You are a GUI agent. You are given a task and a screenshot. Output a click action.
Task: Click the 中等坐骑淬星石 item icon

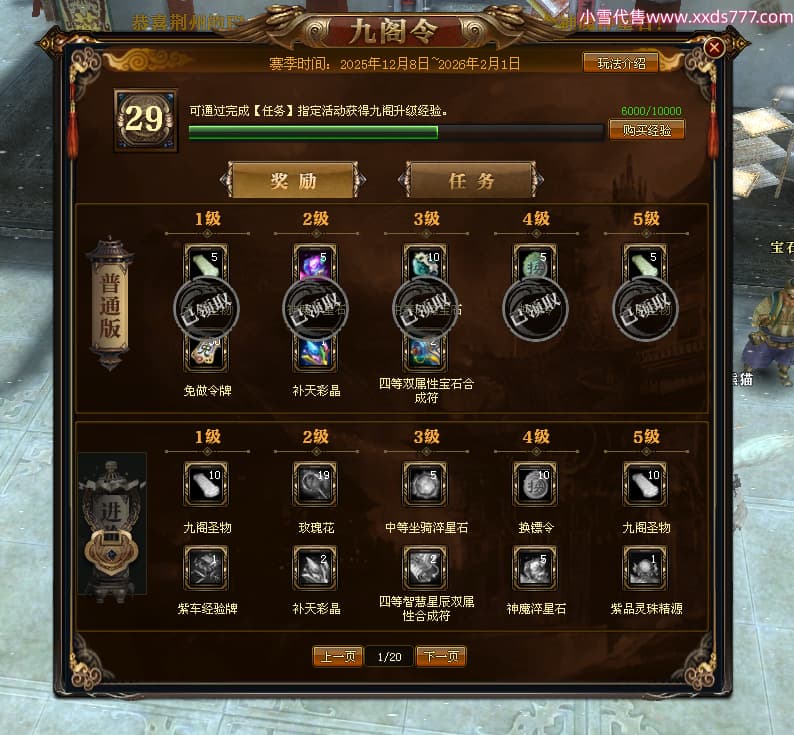click(425, 484)
